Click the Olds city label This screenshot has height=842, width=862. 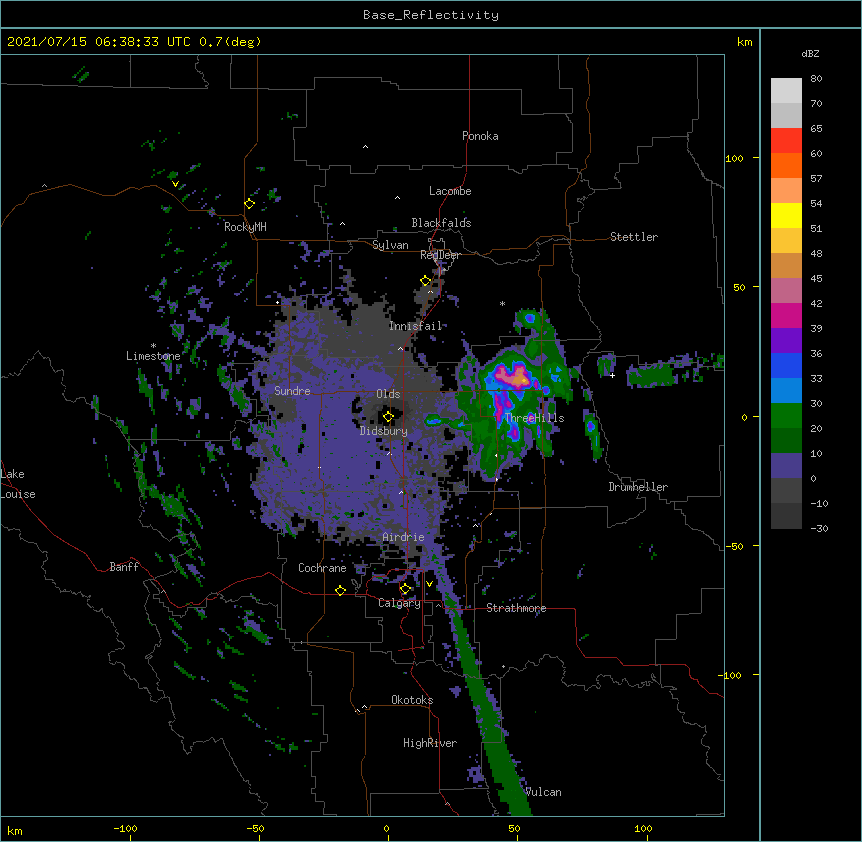(x=388, y=394)
